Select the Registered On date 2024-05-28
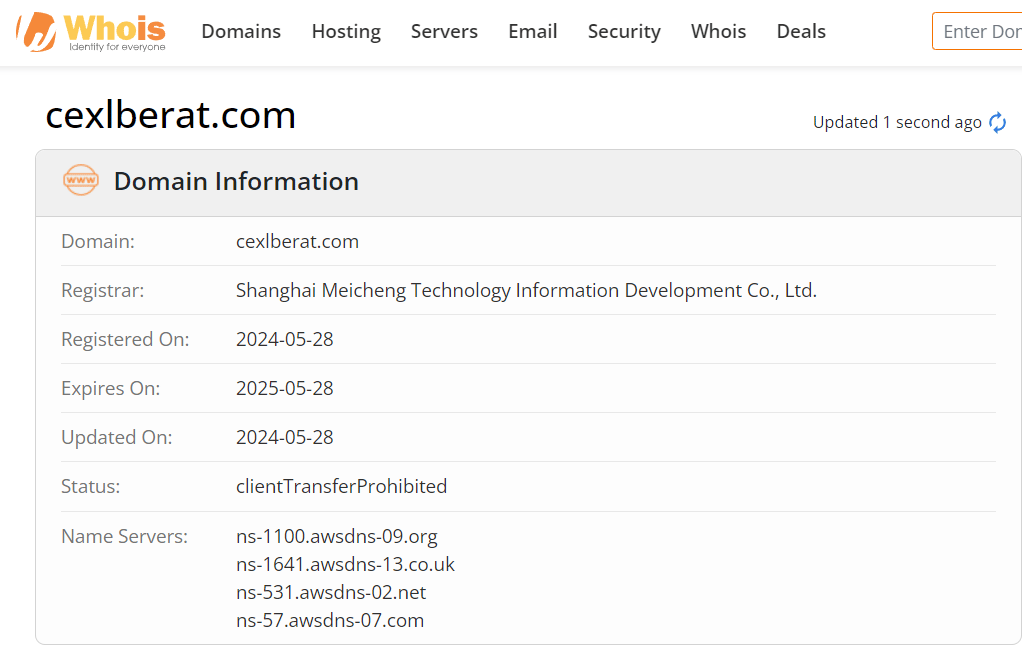Screen dimensions: 1022x648 coord(284,339)
